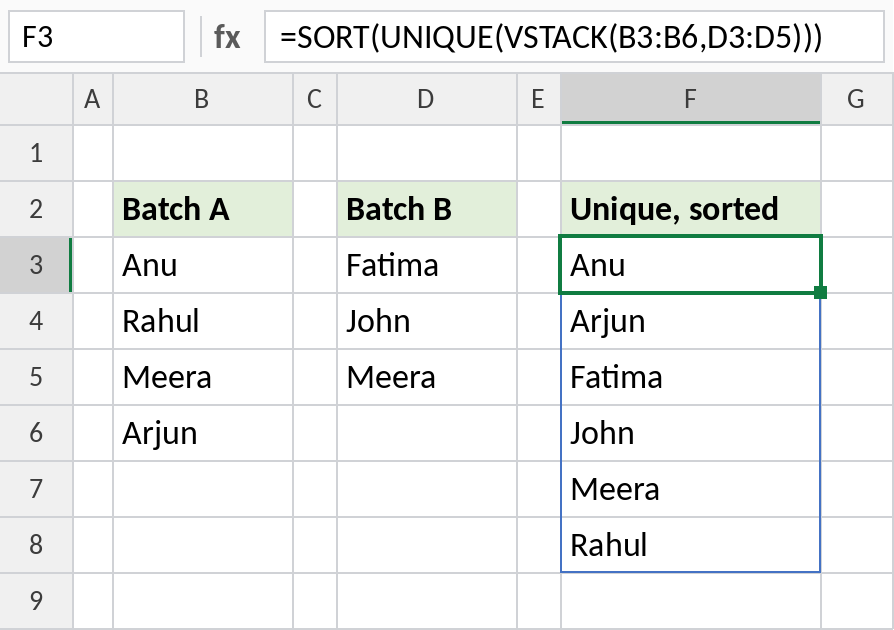Select column C header
Screen dimensions: 894x630
315,99
